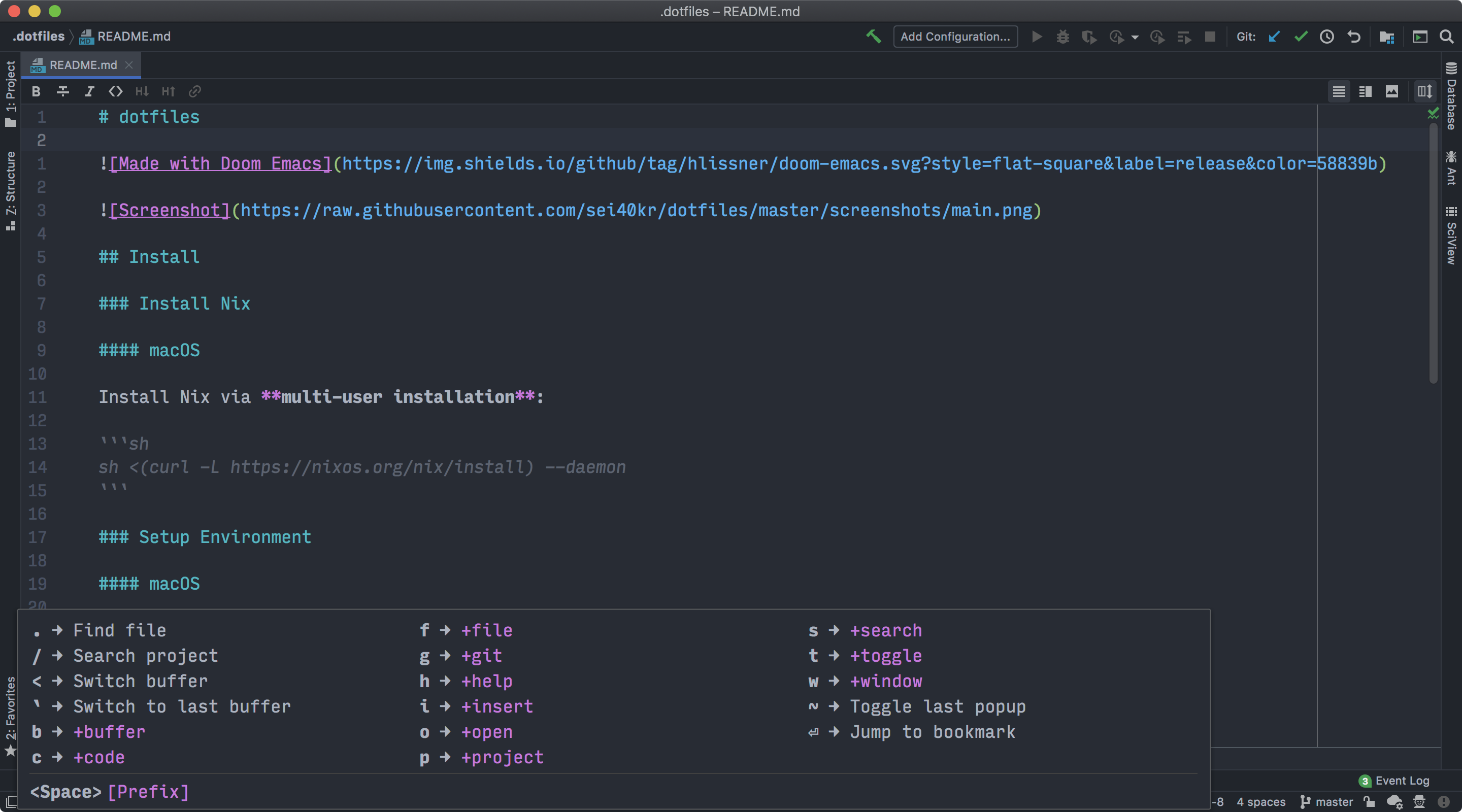The width and height of the screenshot is (1462, 812).
Task: Click the Debug bug icon
Action: click(1063, 37)
